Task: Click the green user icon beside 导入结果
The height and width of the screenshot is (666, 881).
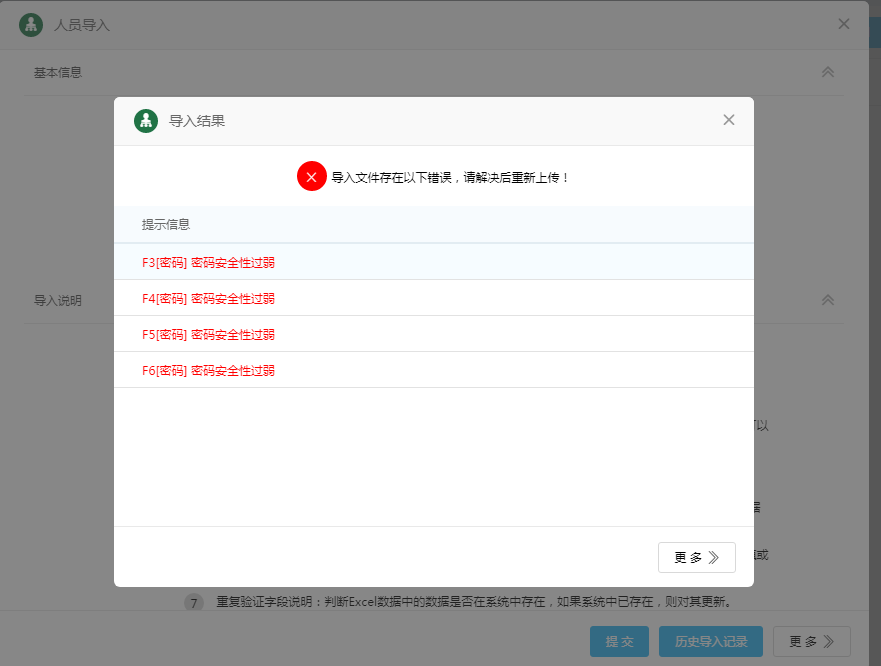Action: (146, 121)
